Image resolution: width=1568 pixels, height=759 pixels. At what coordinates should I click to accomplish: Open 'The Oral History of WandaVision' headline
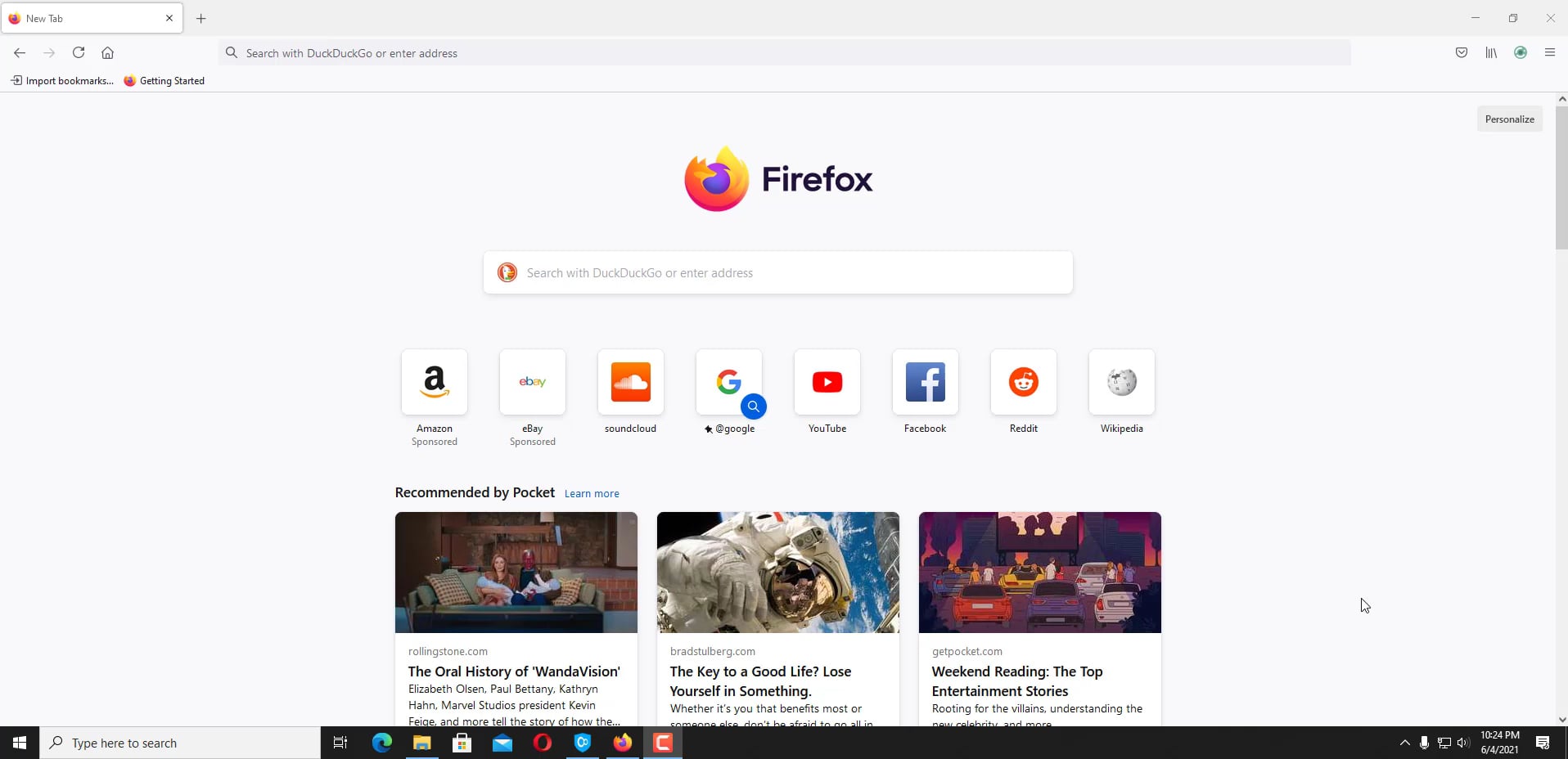point(514,671)
